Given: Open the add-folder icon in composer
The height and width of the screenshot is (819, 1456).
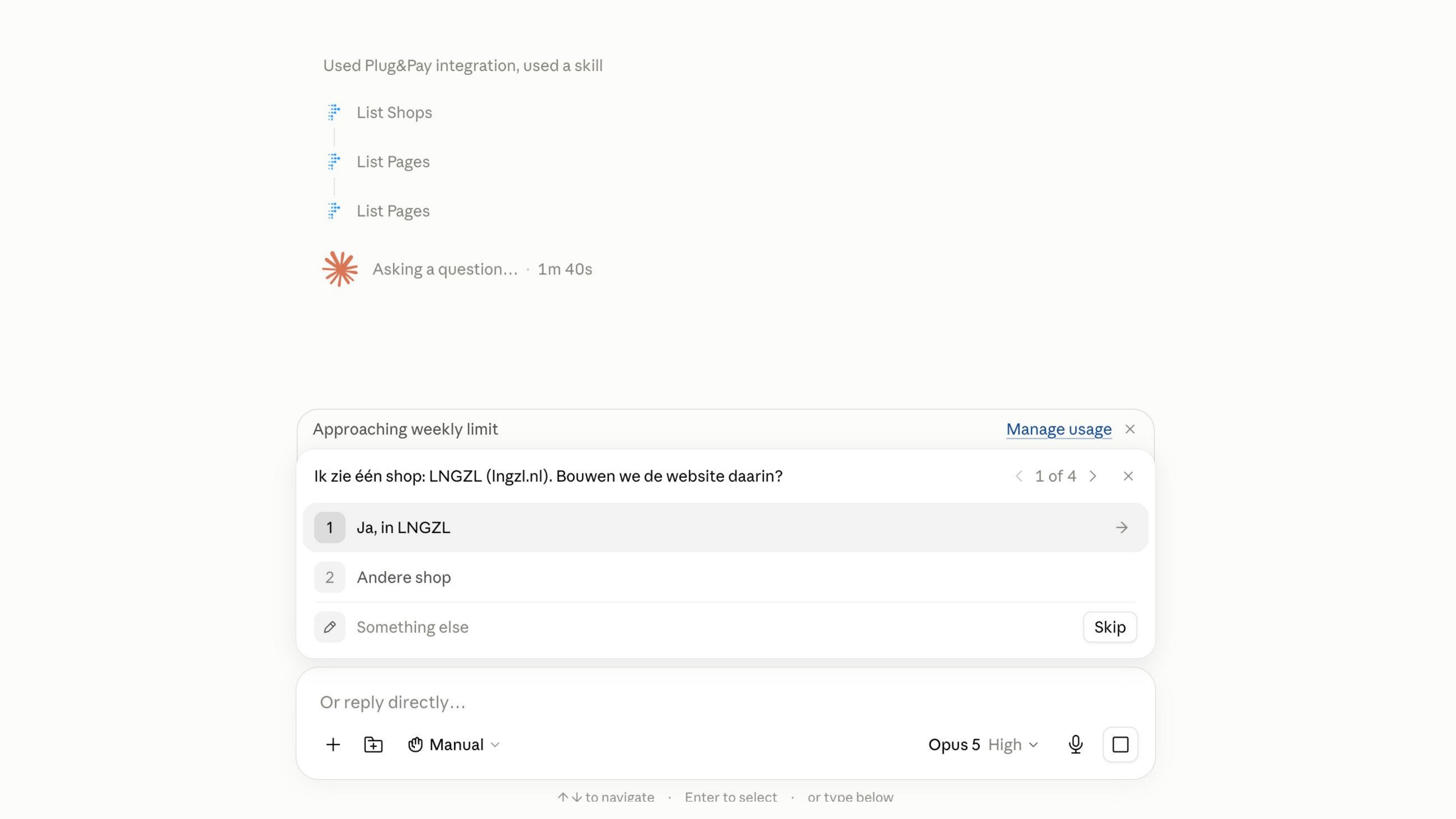Looking at the screenshot, I should [x=373, y=745].
